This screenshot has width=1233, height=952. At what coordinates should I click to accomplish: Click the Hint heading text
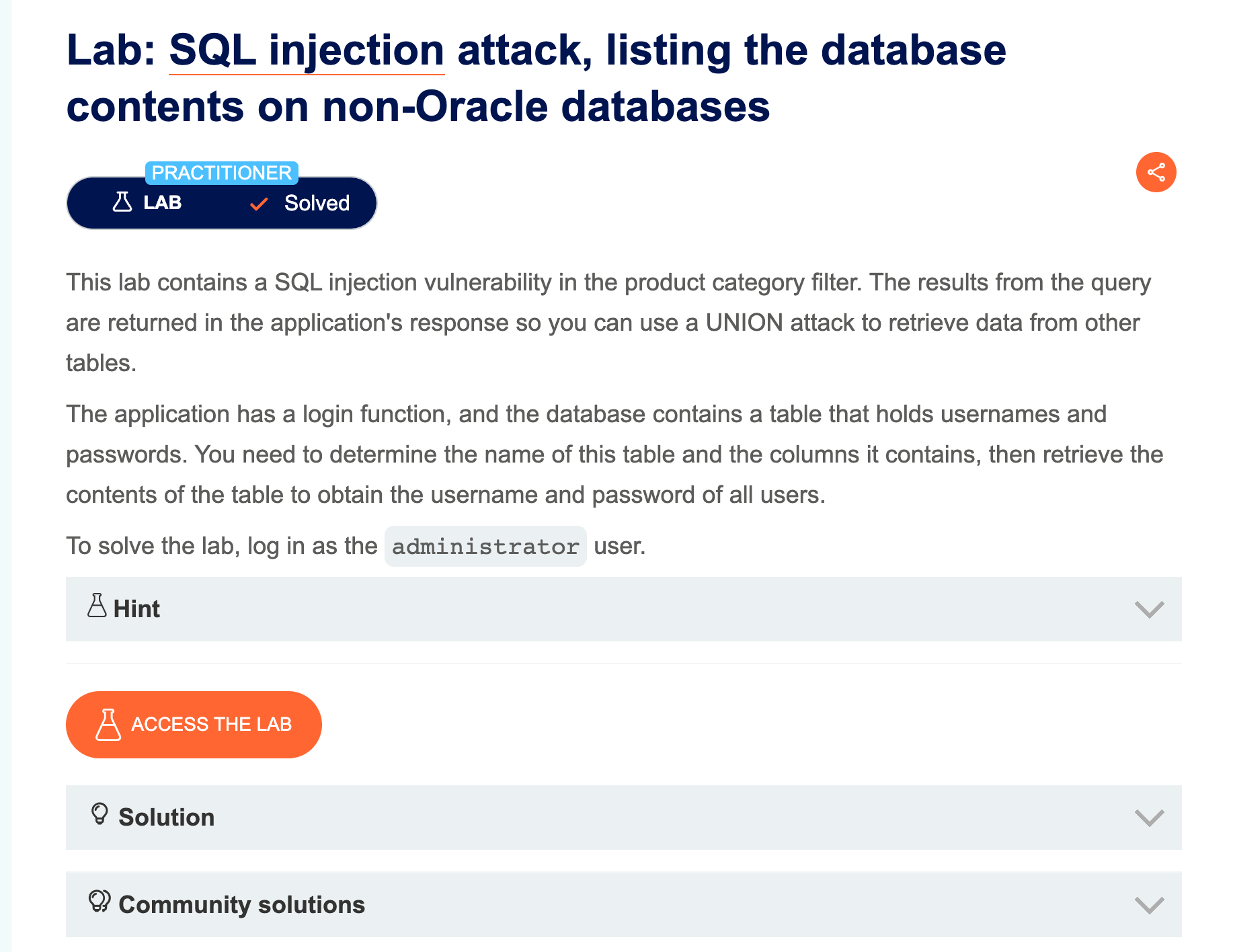click(x=136, y=609)
